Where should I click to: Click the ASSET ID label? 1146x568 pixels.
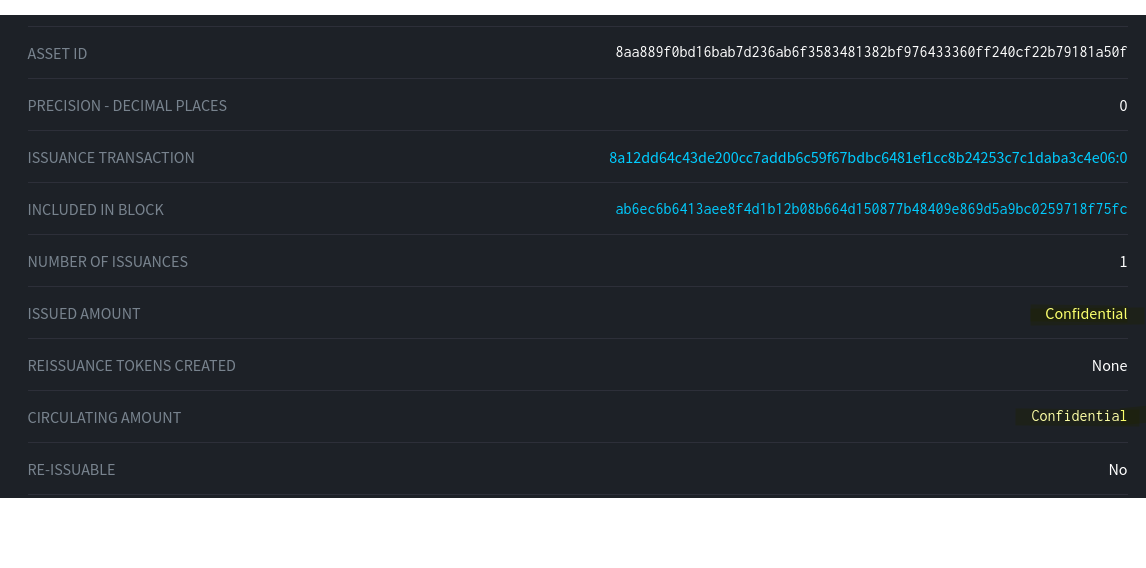57,54
